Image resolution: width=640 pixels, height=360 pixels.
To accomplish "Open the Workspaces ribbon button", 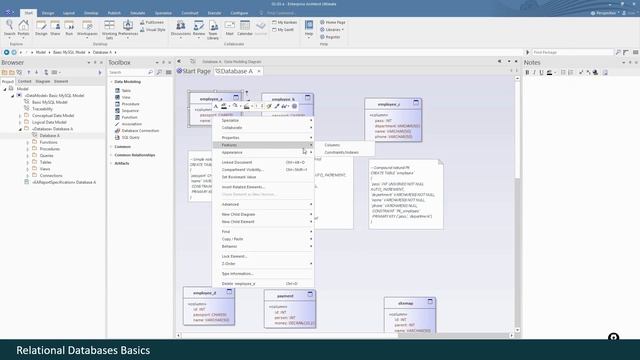I will pyautogui.click(x=87, y=28).
